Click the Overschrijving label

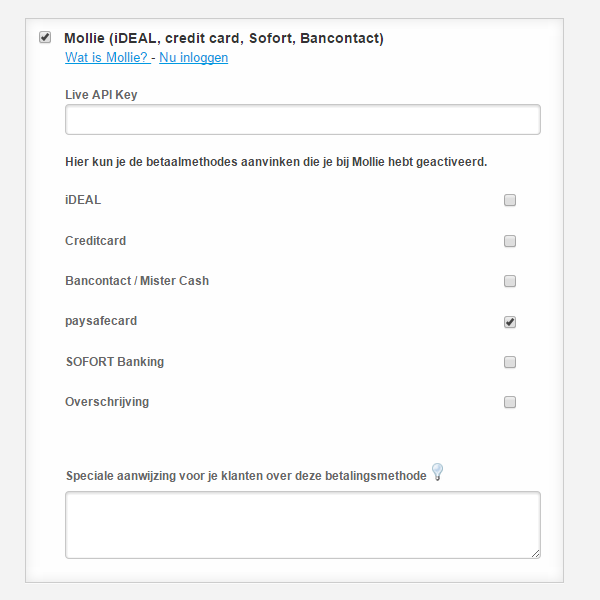107,402
